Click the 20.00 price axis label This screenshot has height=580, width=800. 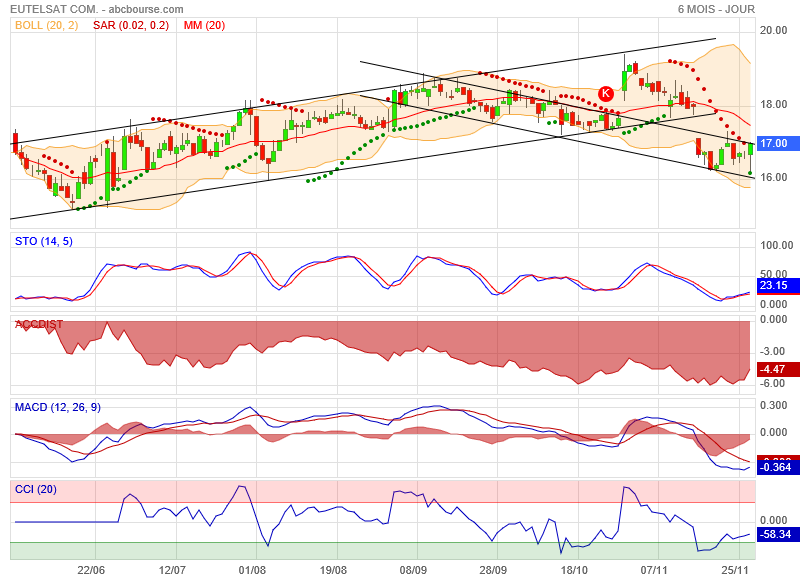coord(773,30)
